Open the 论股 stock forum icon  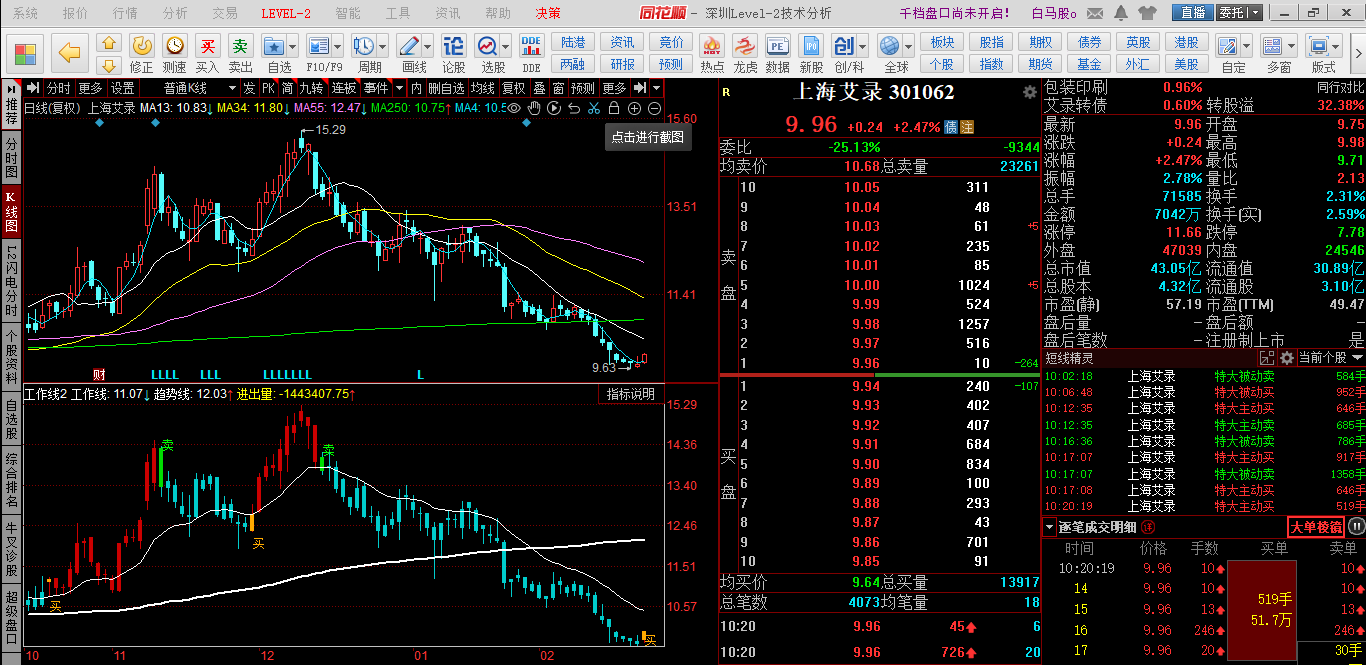pos(454,53)
